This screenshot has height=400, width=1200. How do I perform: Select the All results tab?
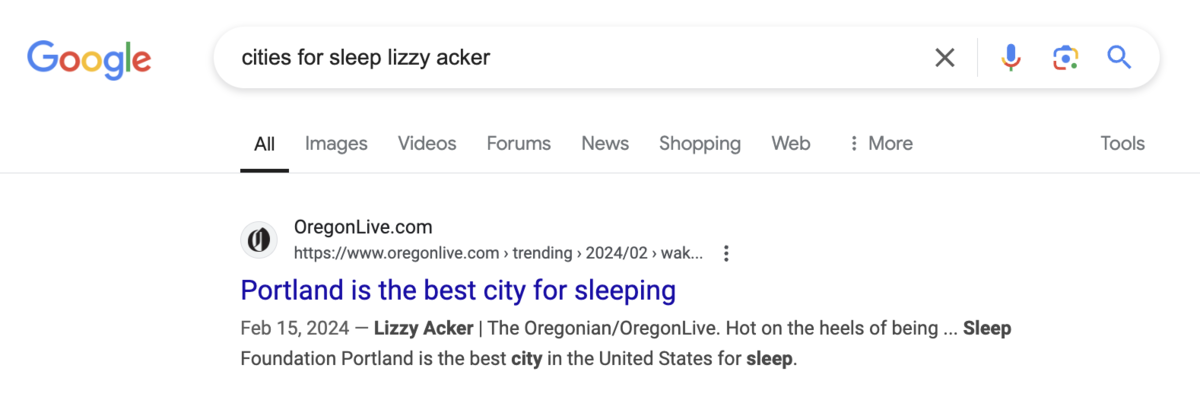tap(264, 143)
